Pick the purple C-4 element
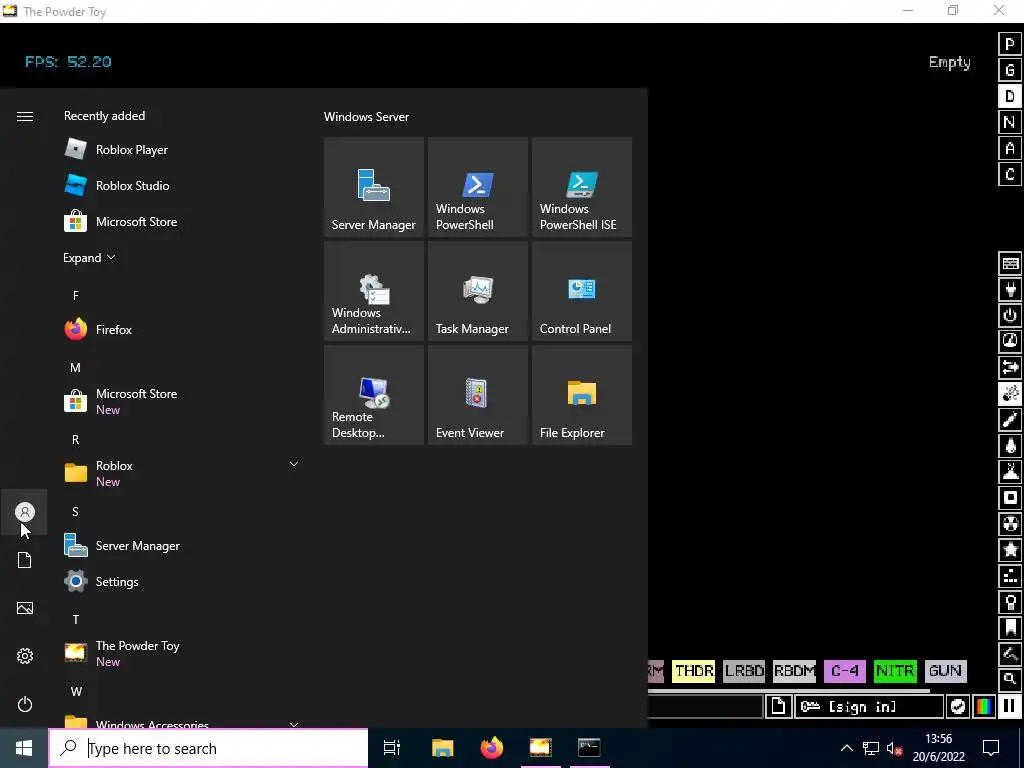Image resolution: width=1024 pixels, height=768 pixels. click(x=844, y=671)
